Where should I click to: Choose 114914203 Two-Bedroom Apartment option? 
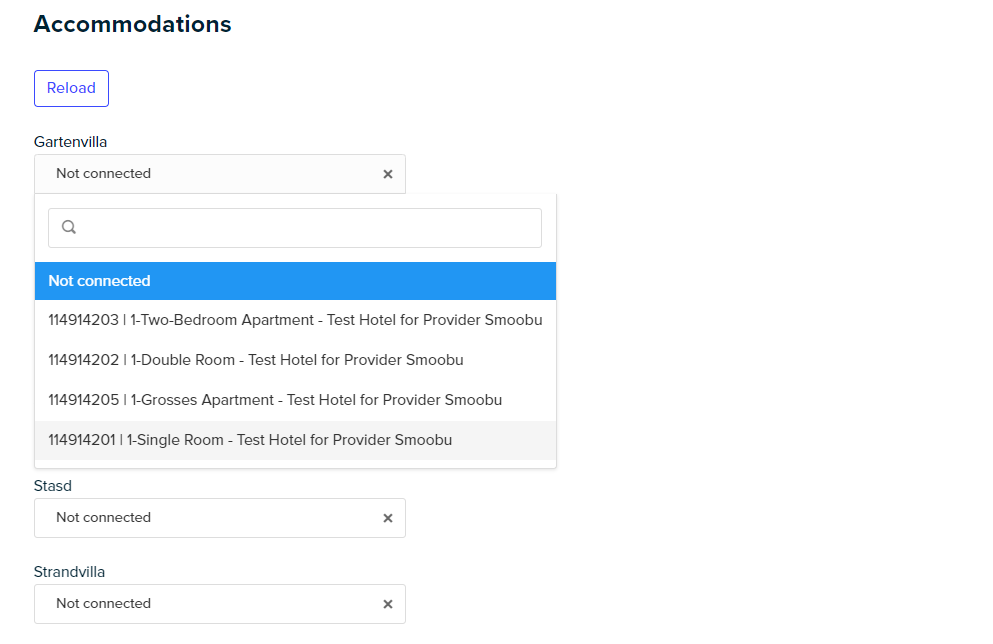click(x=295, y=320)
